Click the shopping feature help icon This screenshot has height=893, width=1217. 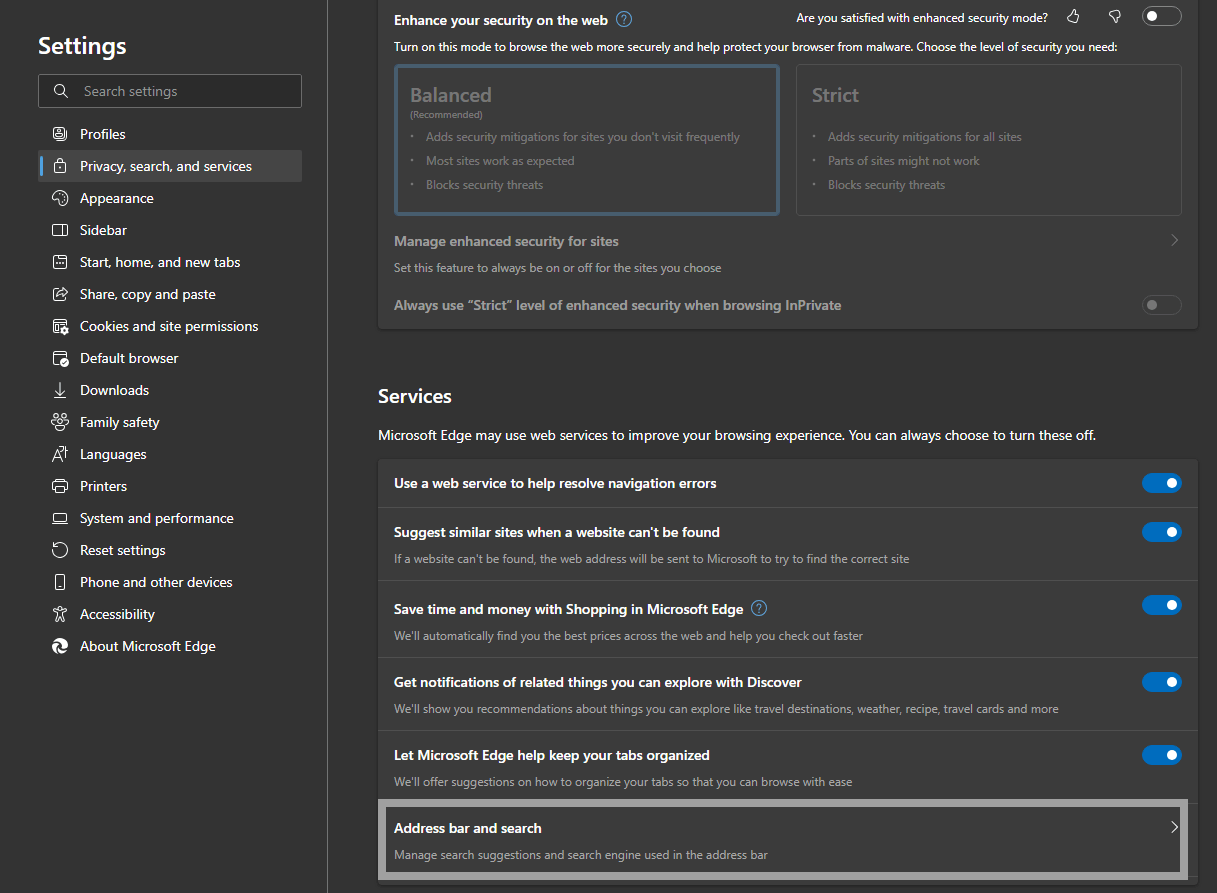pos(759,608)
